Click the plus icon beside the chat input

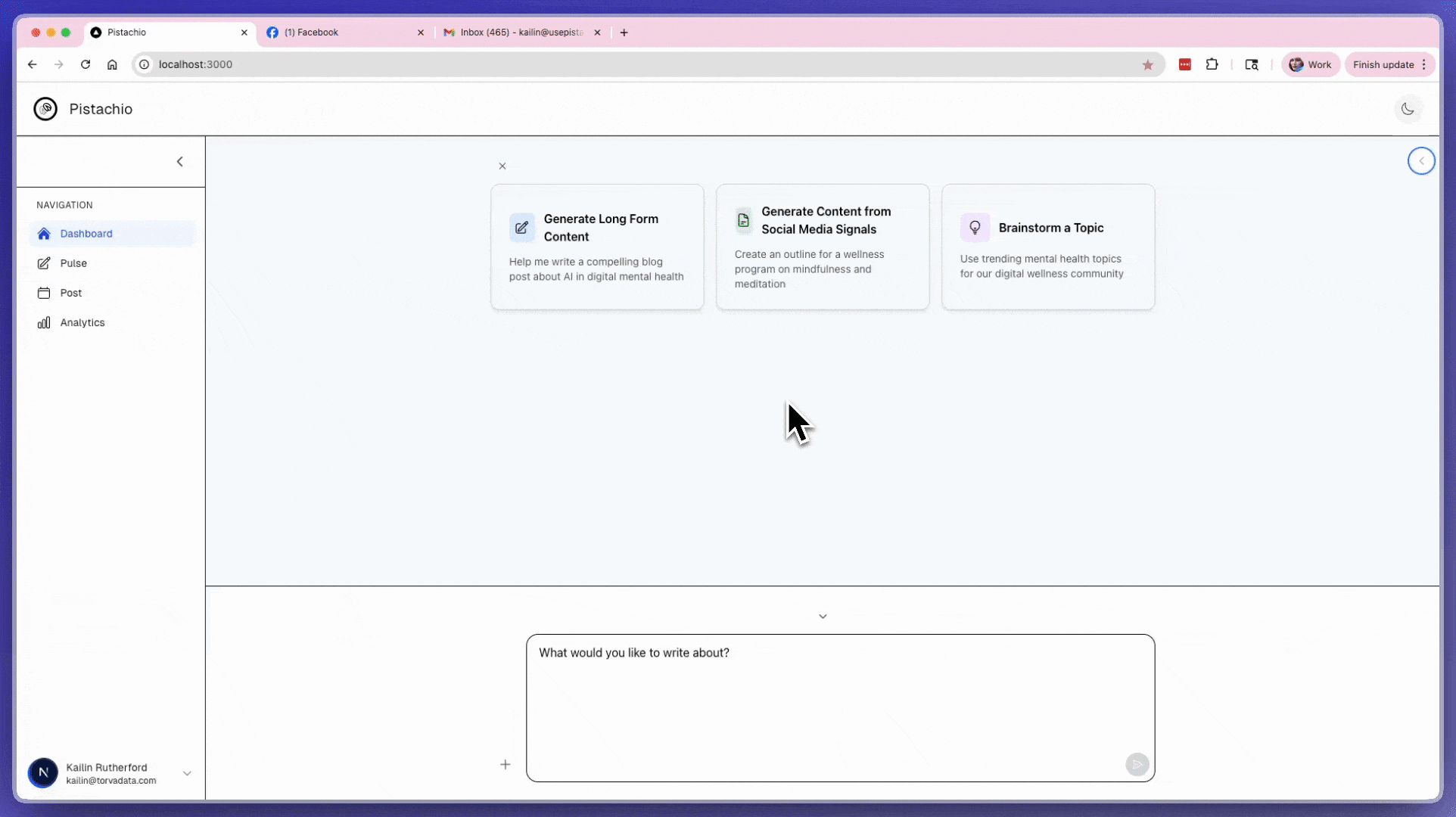click(505, 764)
